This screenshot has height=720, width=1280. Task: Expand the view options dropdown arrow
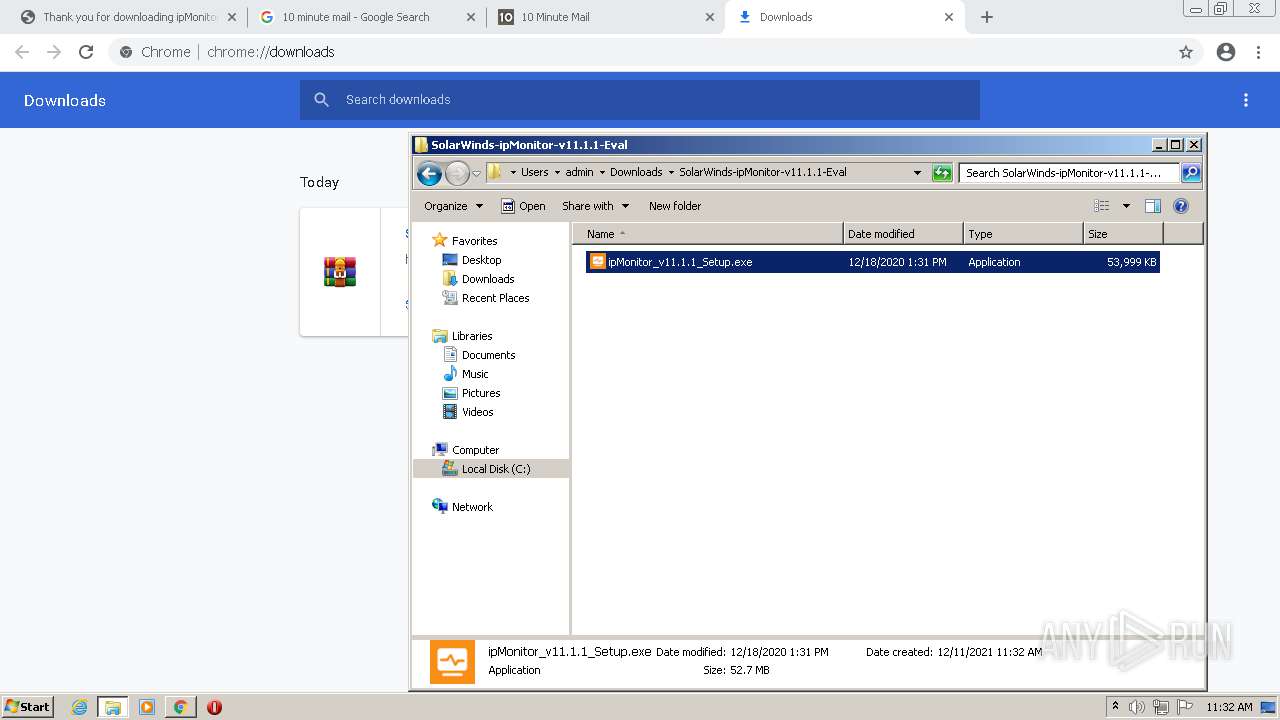click(1126, 206)
